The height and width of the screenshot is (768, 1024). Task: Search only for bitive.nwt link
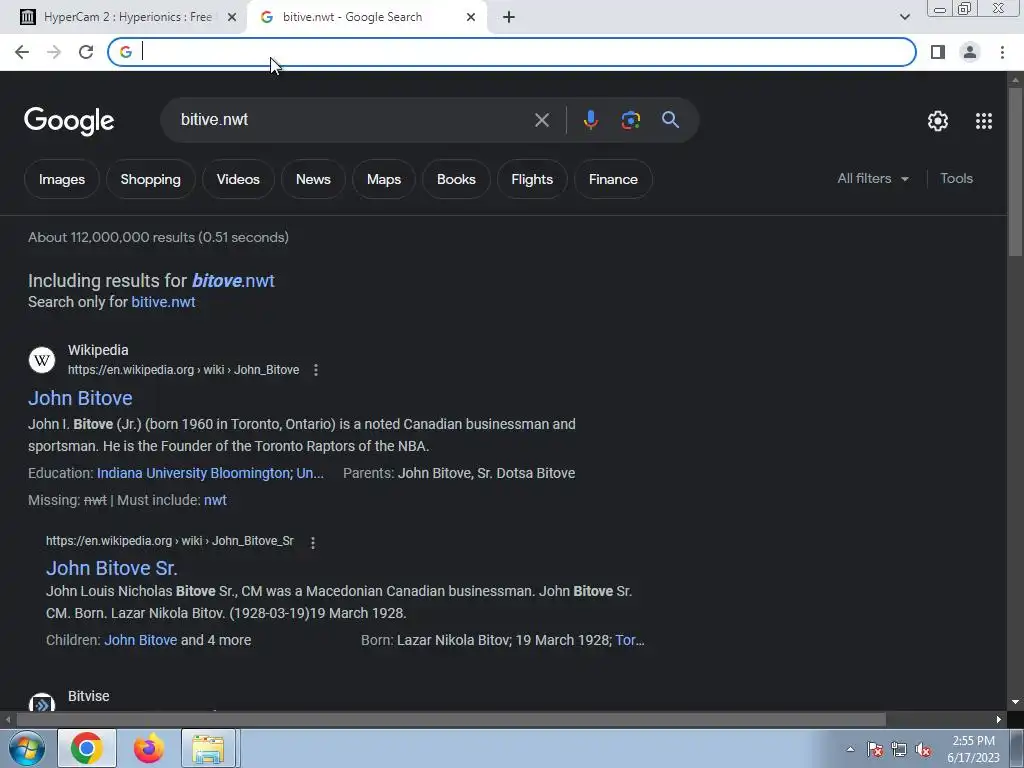pos(163,302)
